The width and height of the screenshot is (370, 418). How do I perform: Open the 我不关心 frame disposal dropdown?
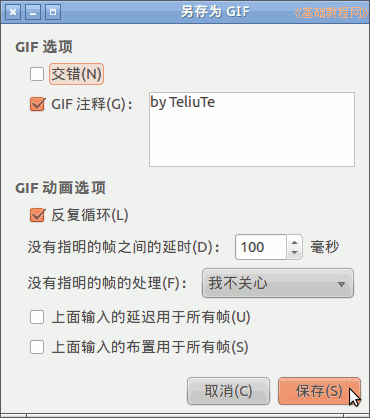pyautogui.click(x=278, y=283)
